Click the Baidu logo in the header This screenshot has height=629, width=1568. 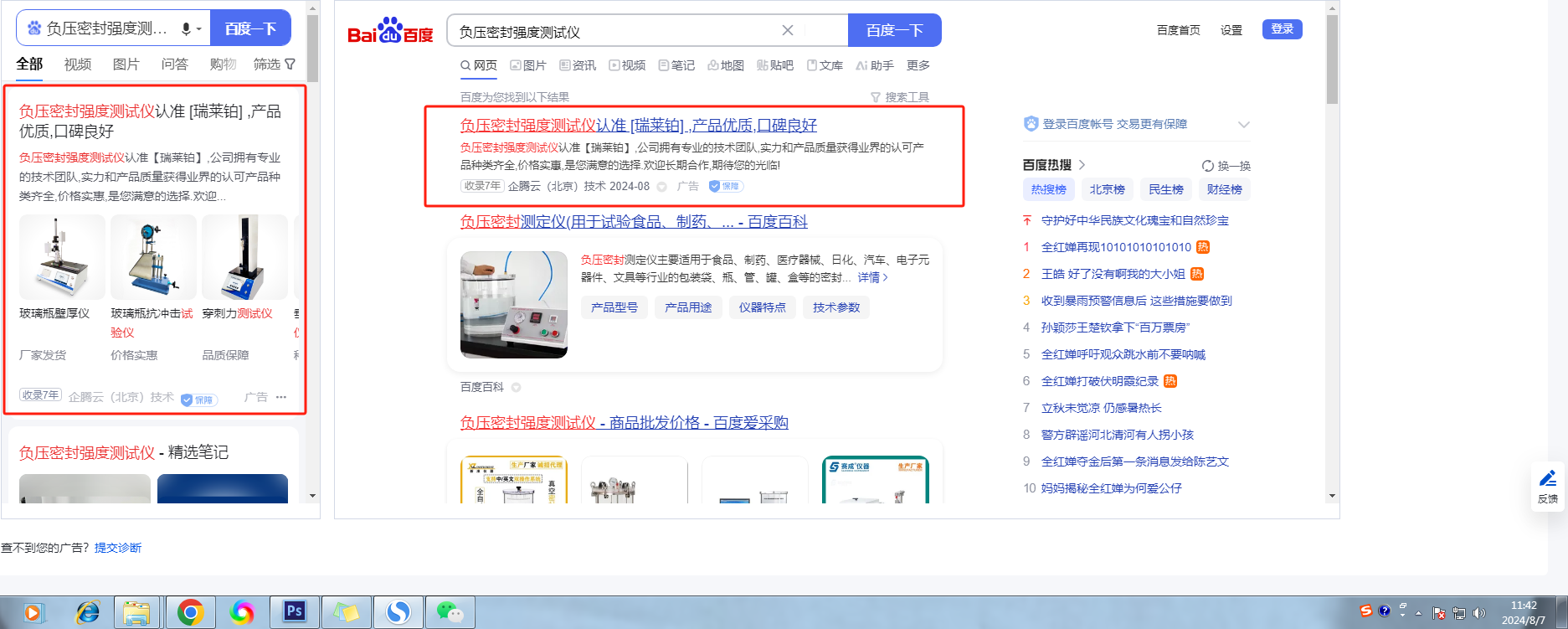pos(390,32)
